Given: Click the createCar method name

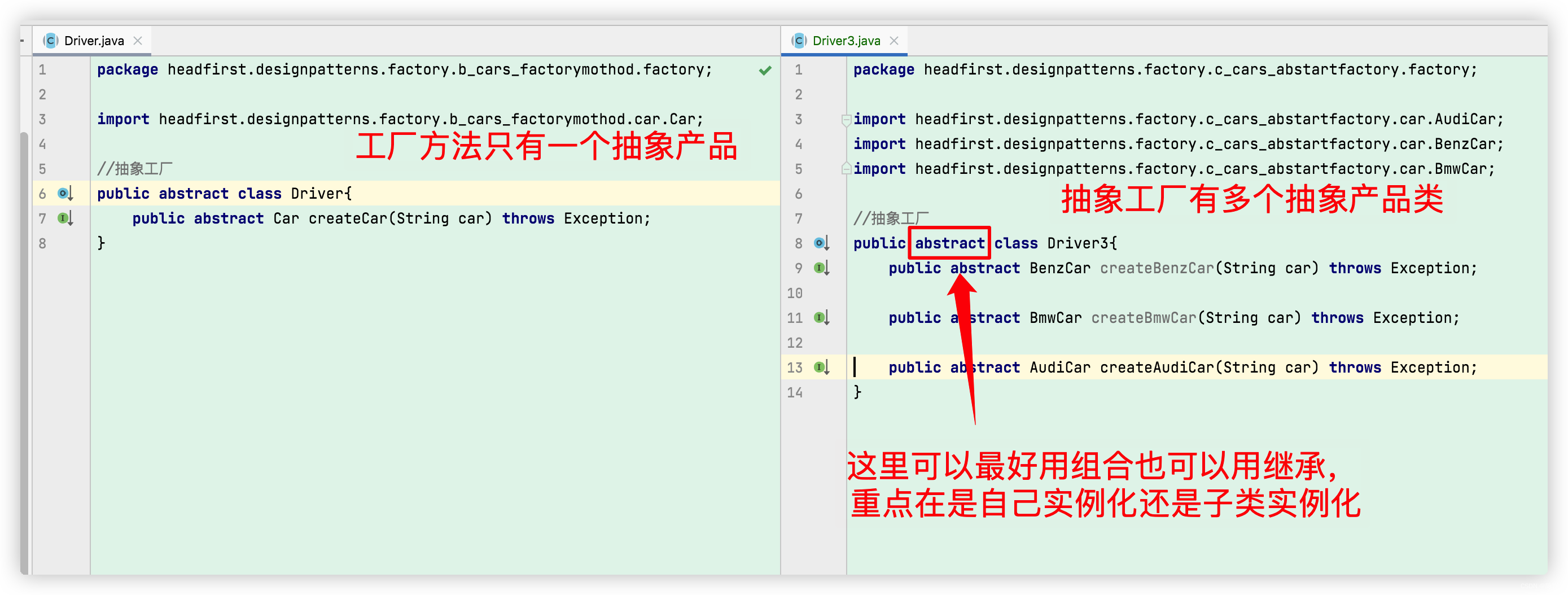Looking at the screenshot, I should coord(348,218).
